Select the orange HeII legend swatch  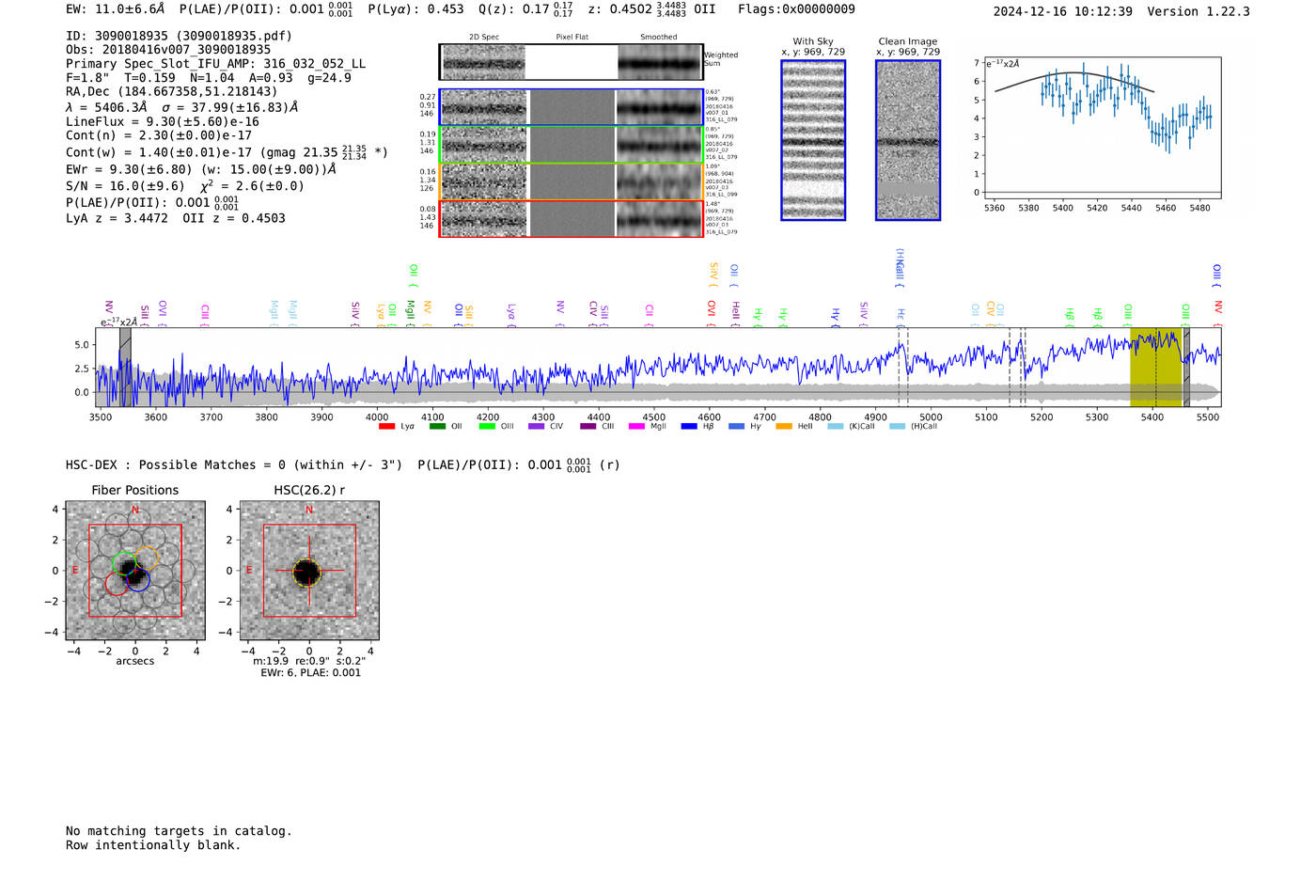click(x=784, y=427)
